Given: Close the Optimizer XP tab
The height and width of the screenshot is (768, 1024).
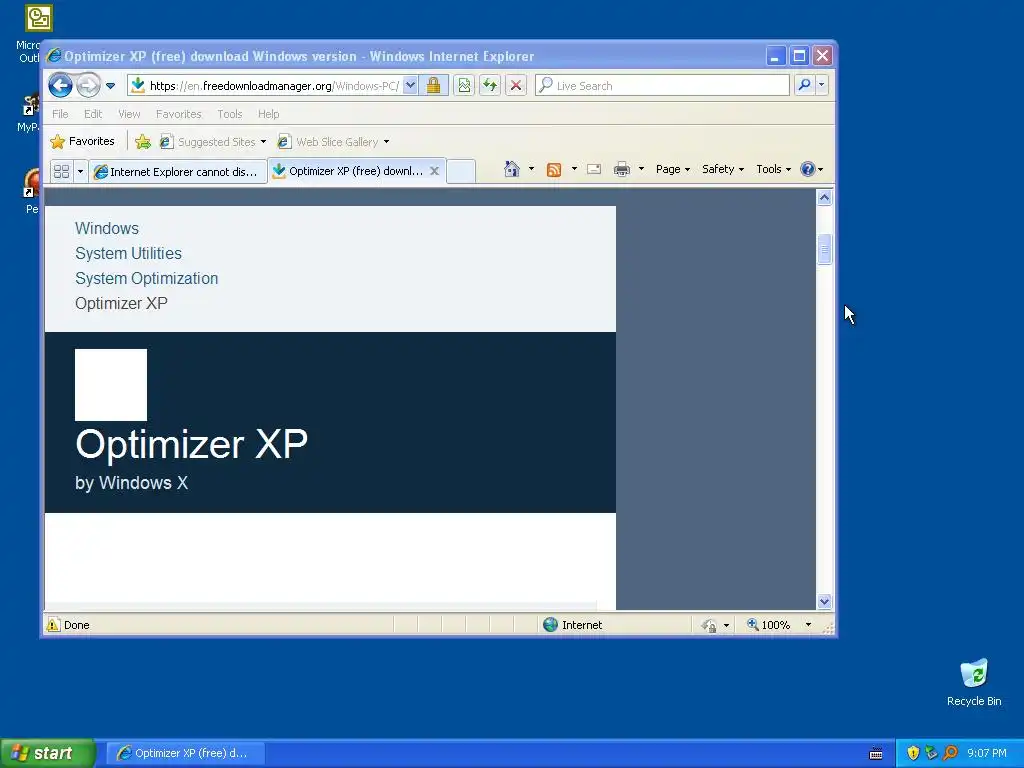Looking at the screenshot, I should [434, 170].
